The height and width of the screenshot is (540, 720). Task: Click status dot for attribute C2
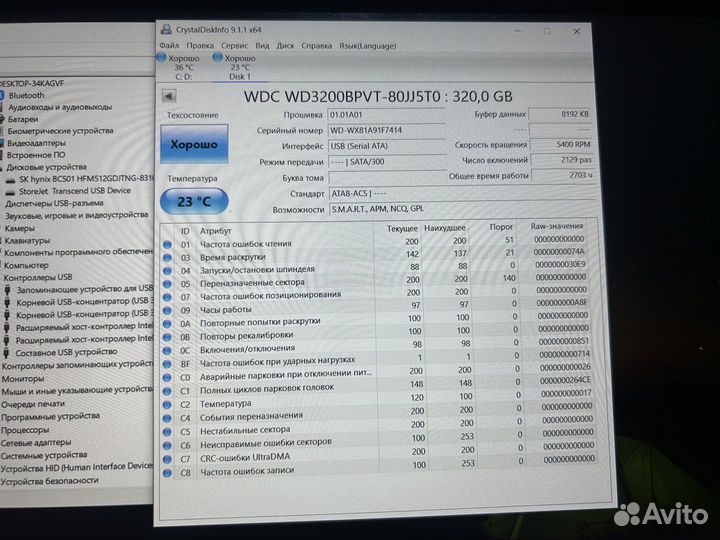coord(167,405)
